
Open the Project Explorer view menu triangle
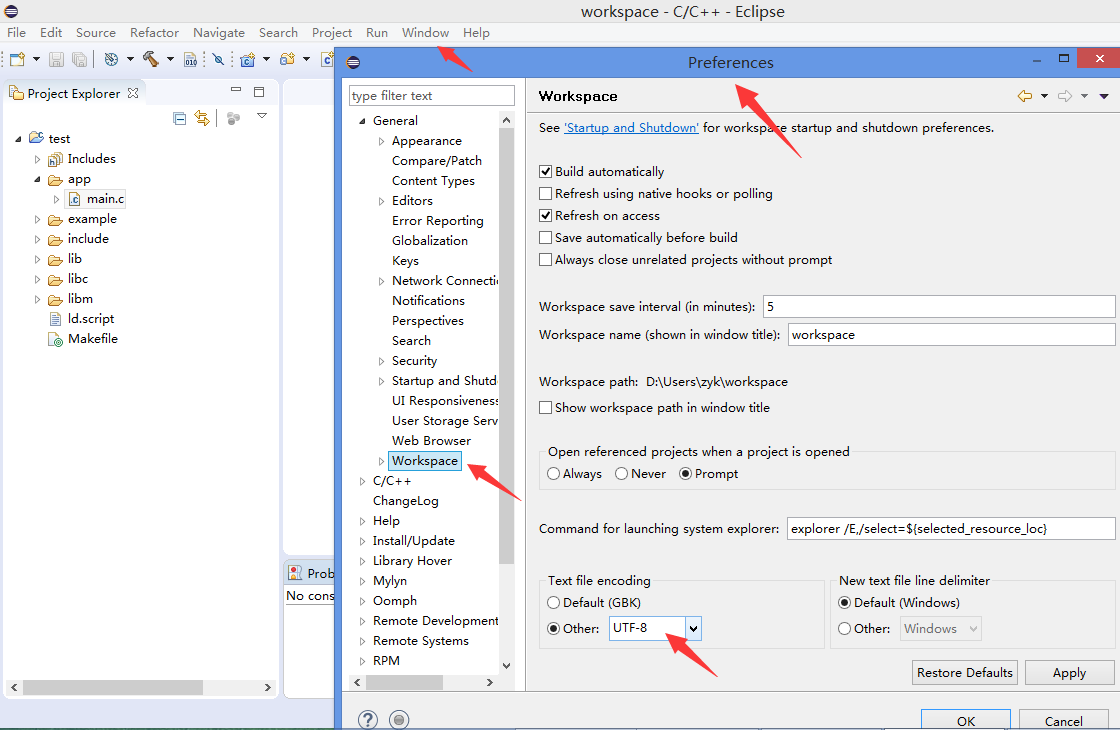click(x=262, y=116)
